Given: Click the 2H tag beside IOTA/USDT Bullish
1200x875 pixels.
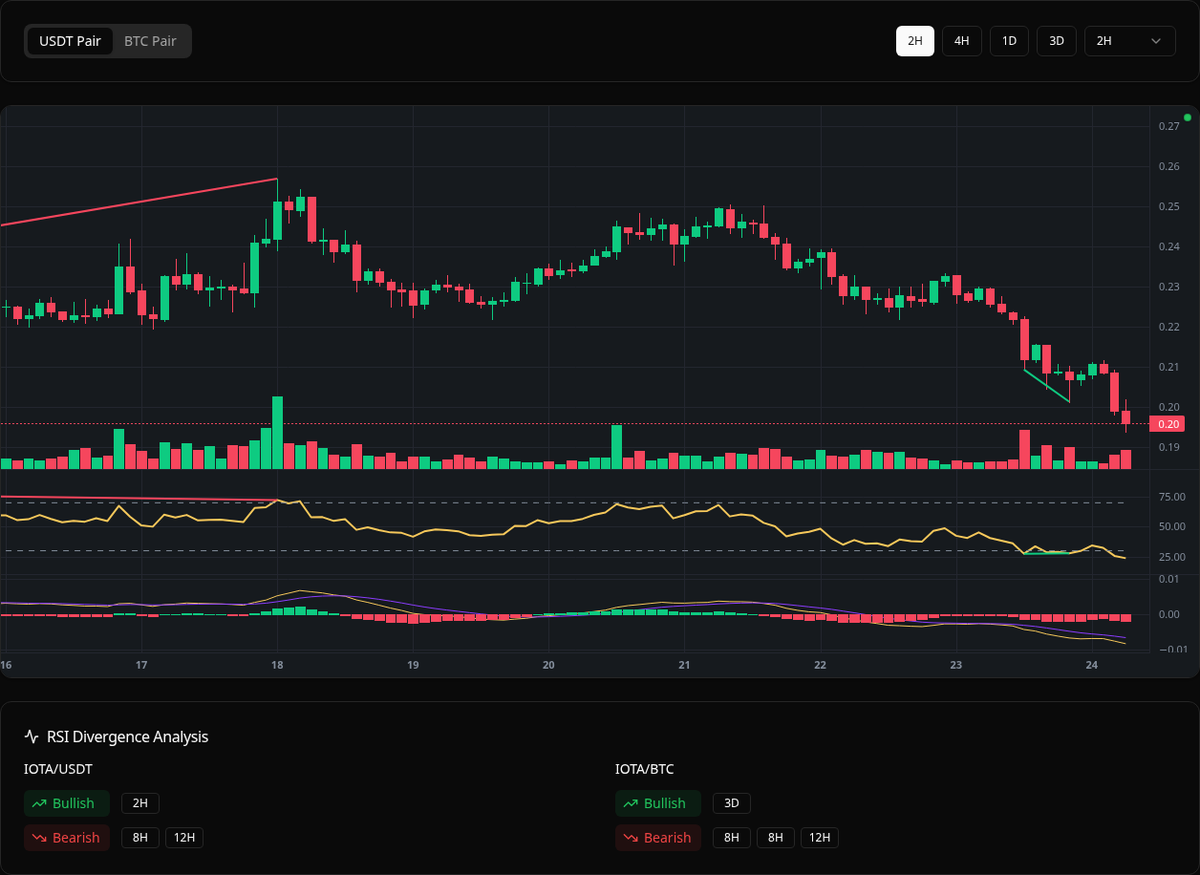Looking at the screenshot, I should [x=140, y=803].
